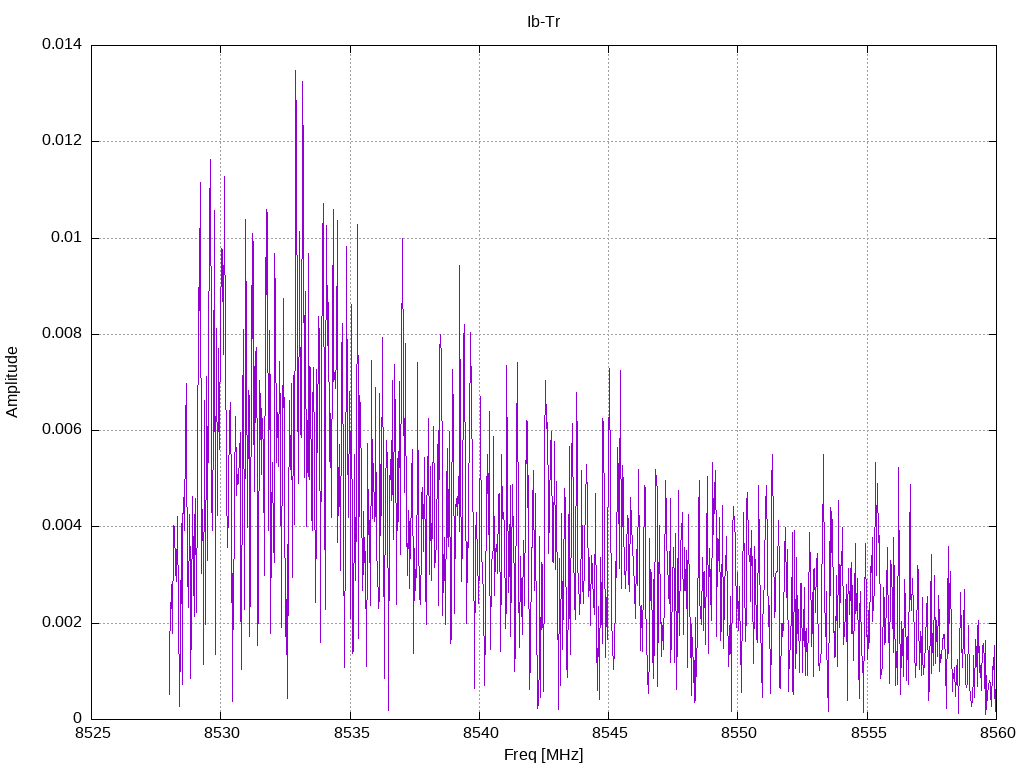Click the y-axis tick label 0.014
This screenshot has height=768, width=1024.
pos(62,44)
